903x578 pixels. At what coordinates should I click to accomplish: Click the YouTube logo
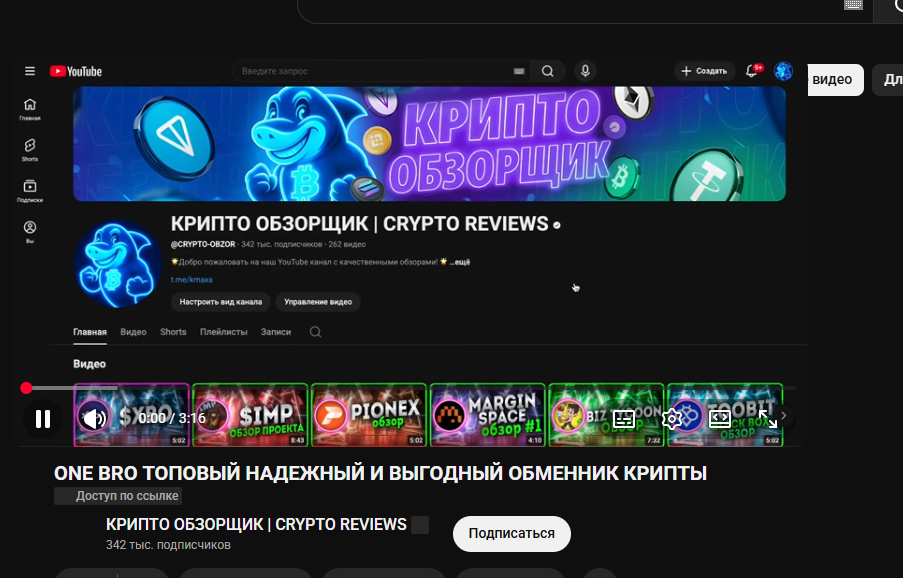point(76,71)
